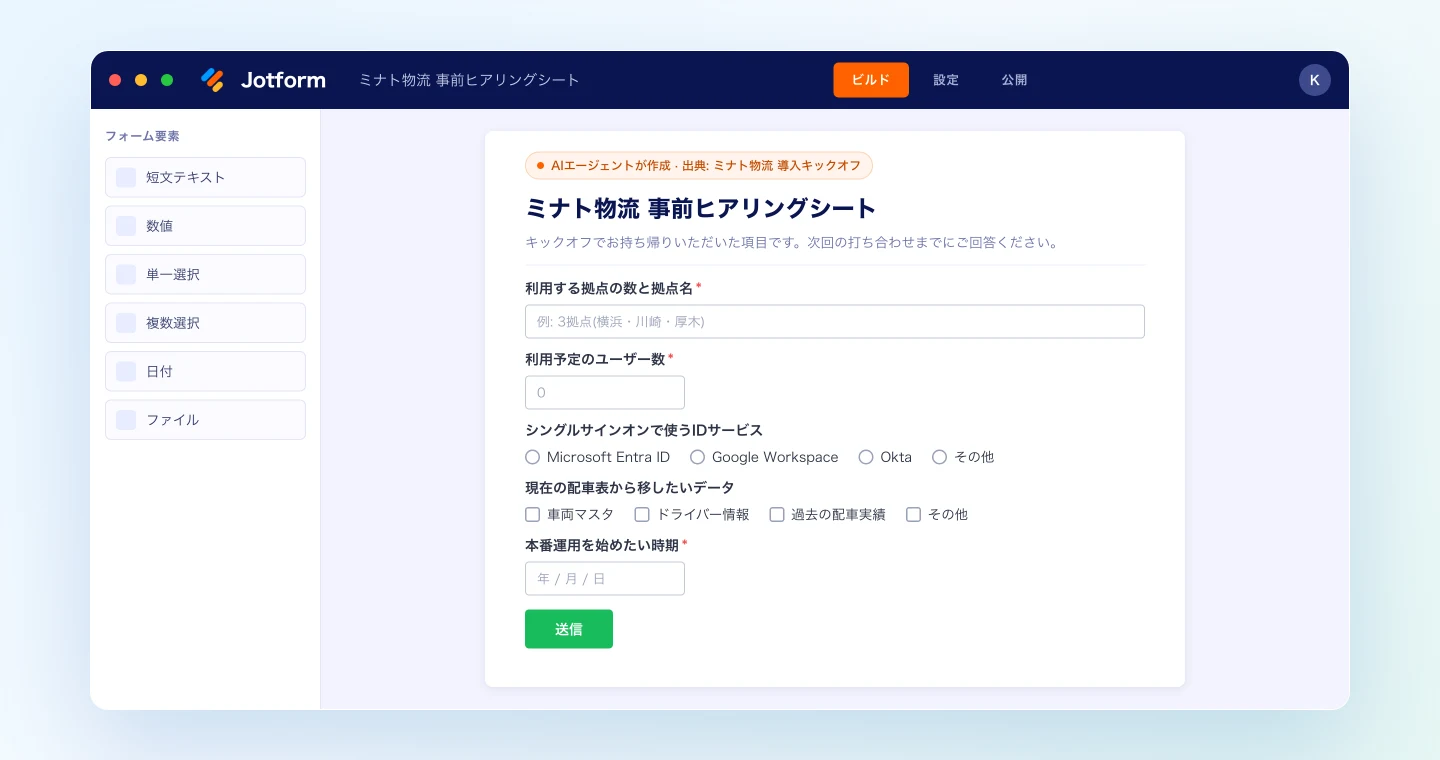Open the 設定 tab

pyautogui.click(x=946, y=80)
